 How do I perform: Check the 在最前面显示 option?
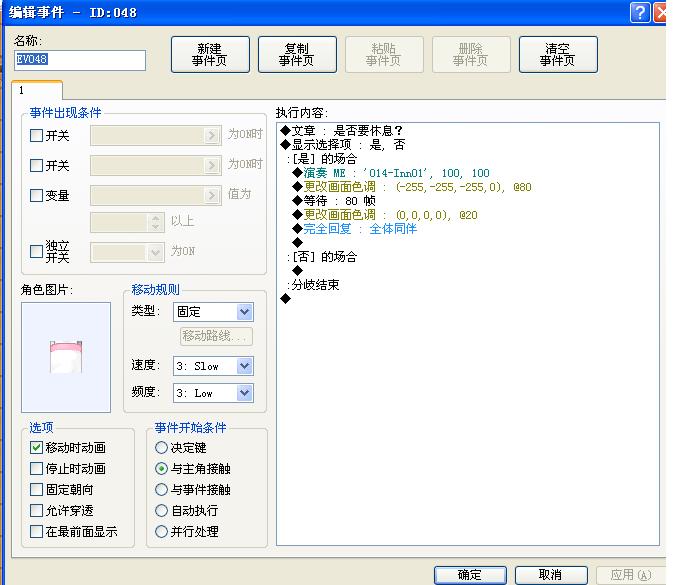[36, 531]
